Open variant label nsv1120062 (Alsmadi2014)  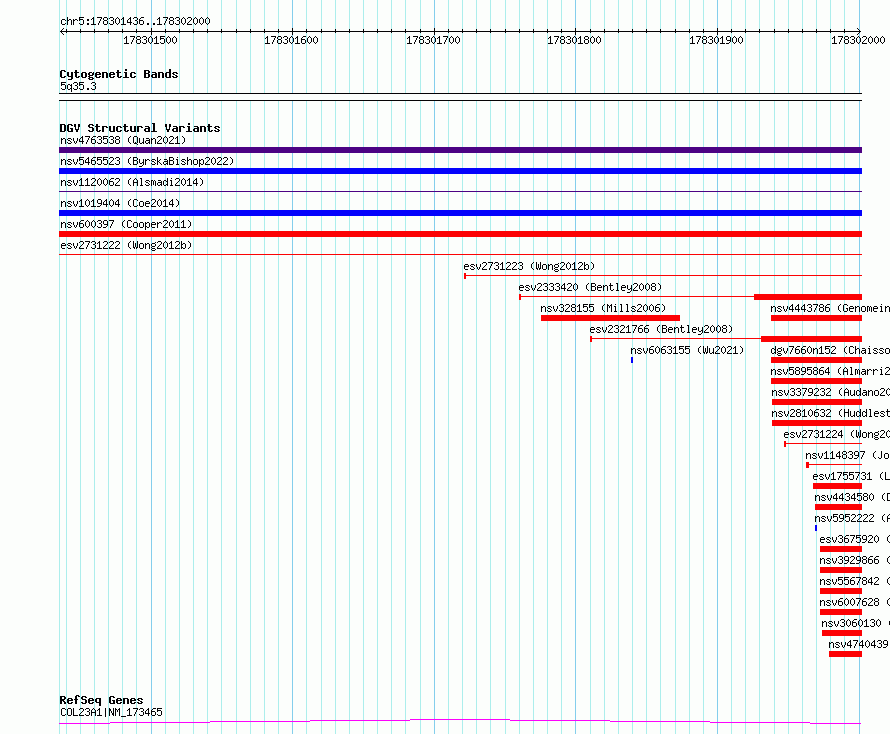point(132,182)
